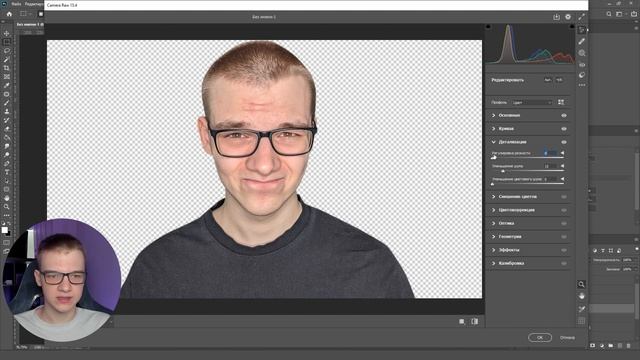The height and width of the screenshot is (360, 640).
Task: Expand the Смешение цветов section
Action: pos(493,197)
